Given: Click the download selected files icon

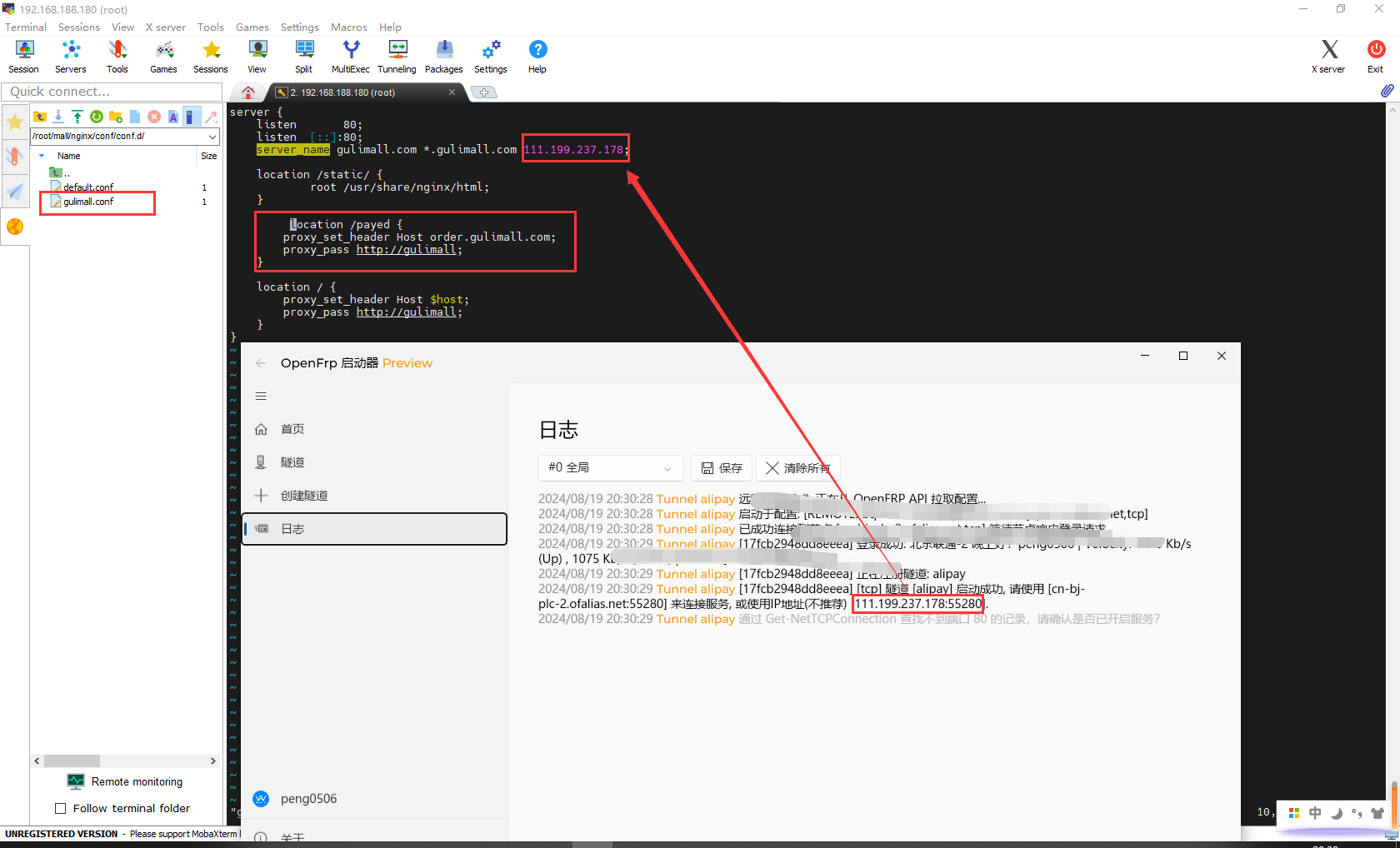Looking at the screenshot, I should point(58,117).
